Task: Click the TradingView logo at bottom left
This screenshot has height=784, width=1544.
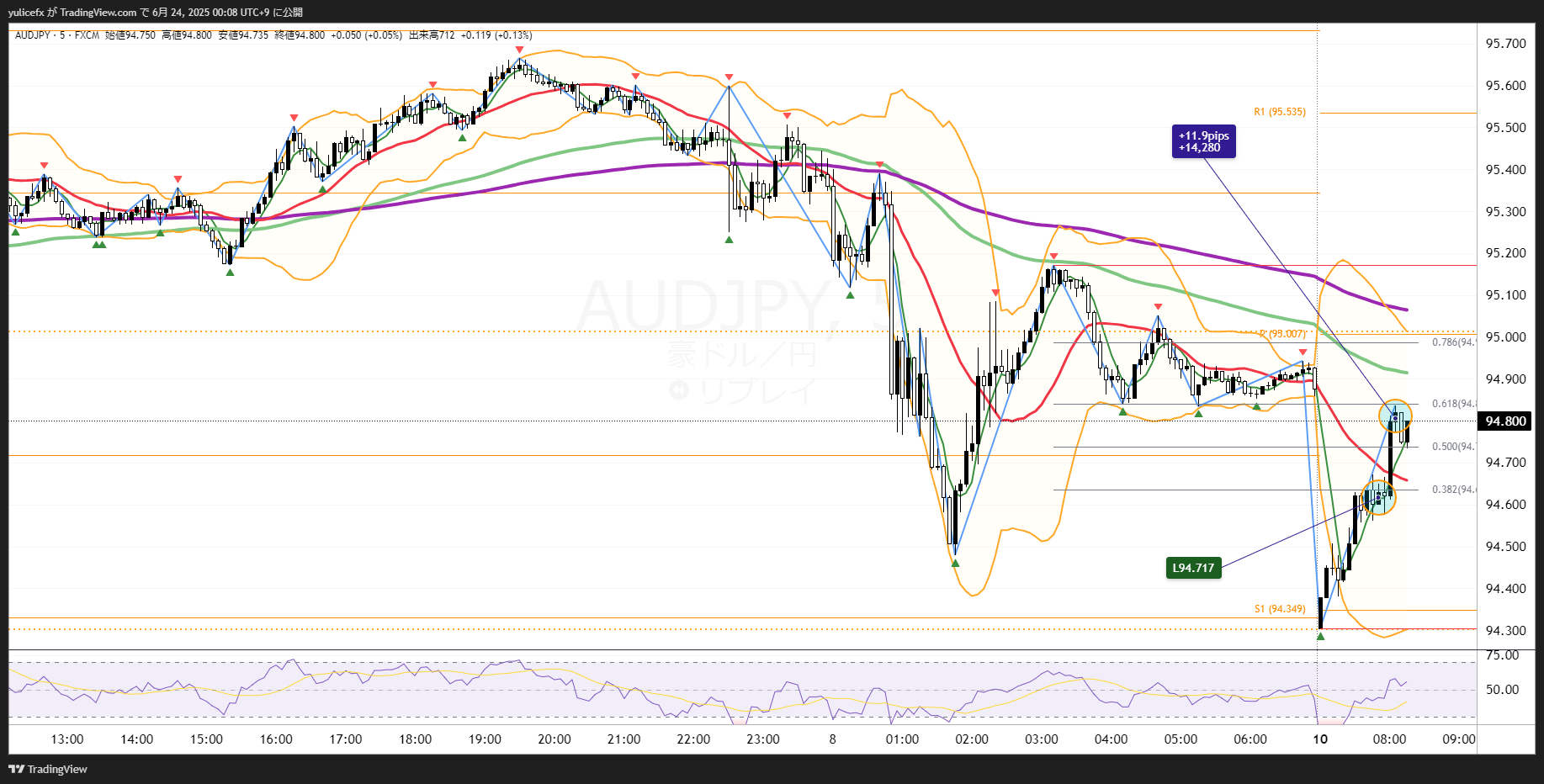Action: click(48, 769)
